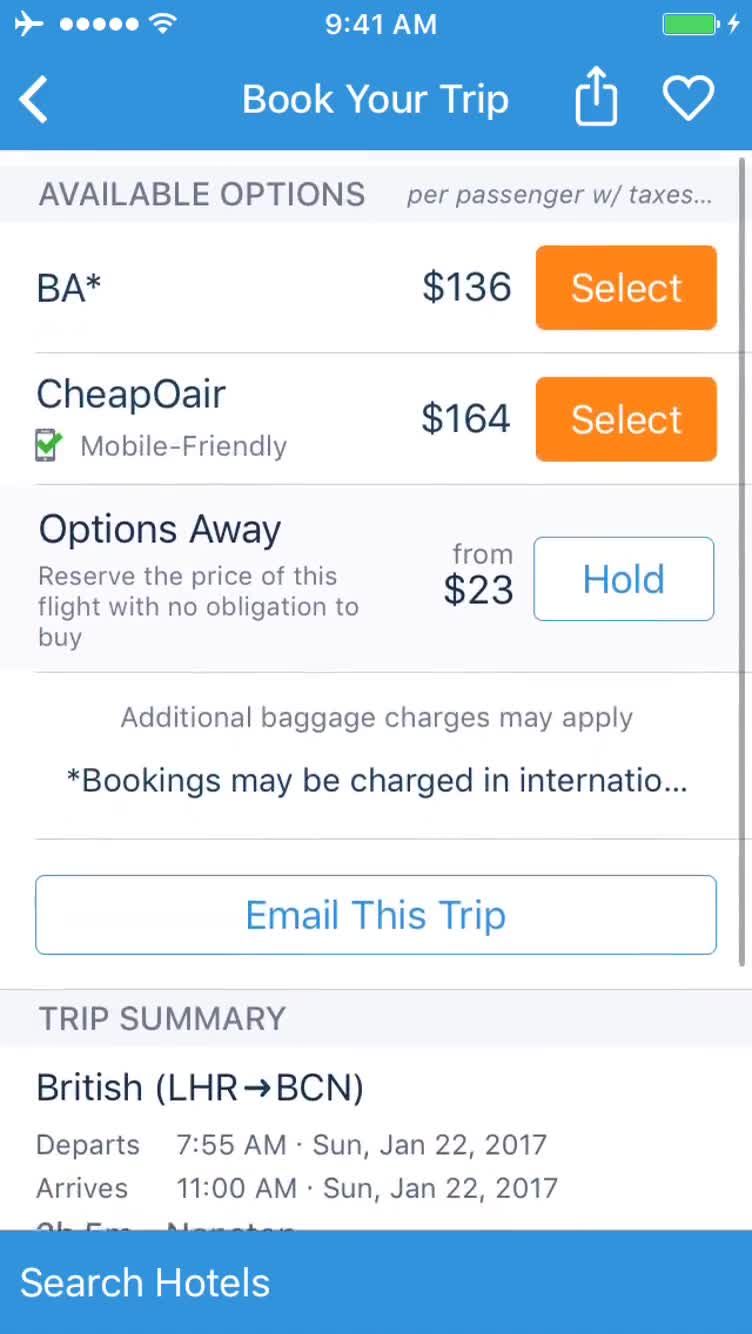Tap the Mobile-Friendly phone checkmark icon
This screenshot has height=1334, width=752.
(x=48, y=446)
